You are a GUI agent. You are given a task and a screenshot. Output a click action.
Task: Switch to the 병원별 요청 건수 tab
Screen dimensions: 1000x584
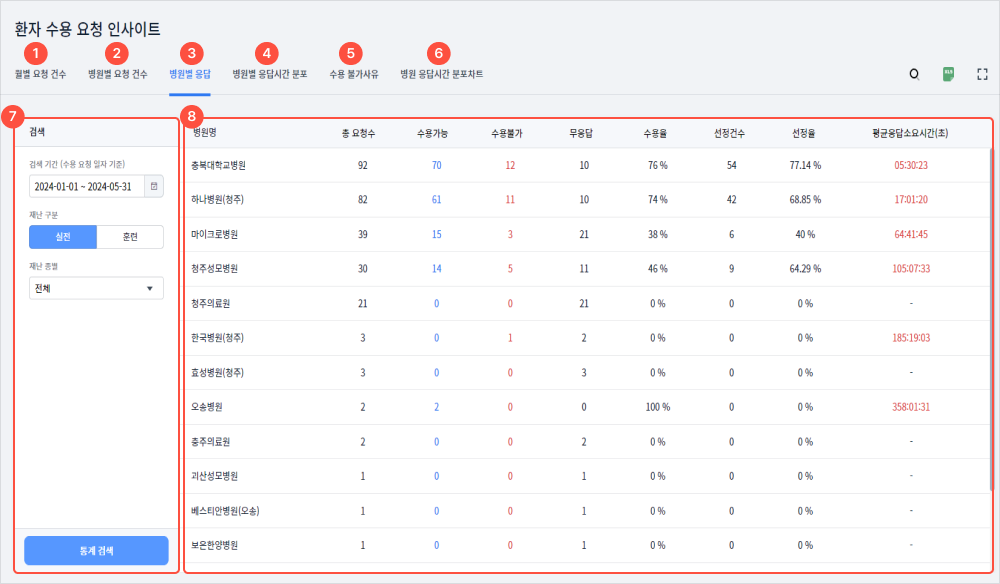pos(117,74)
